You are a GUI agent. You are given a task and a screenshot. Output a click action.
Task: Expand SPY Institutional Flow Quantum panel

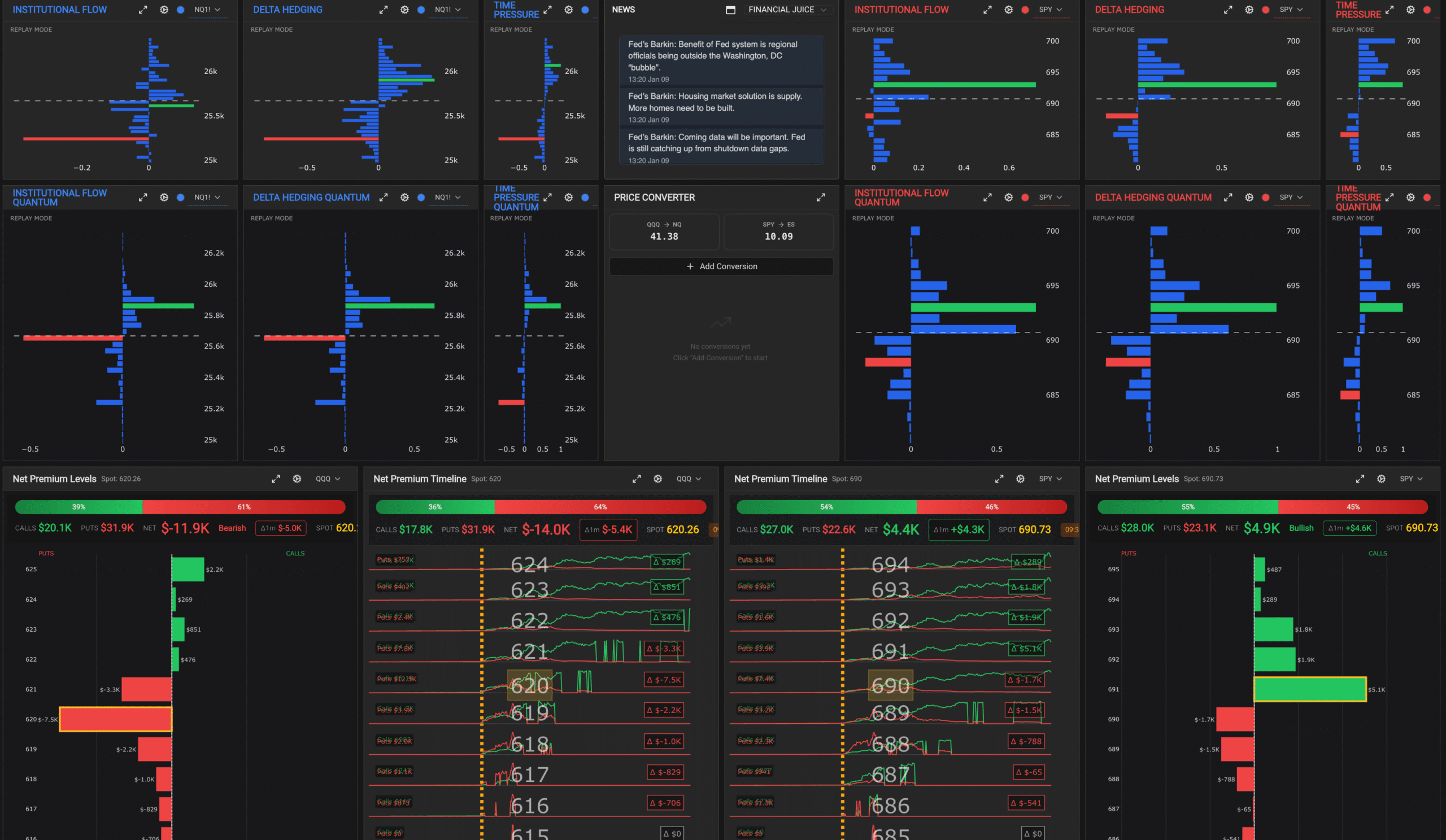point(987,197)
